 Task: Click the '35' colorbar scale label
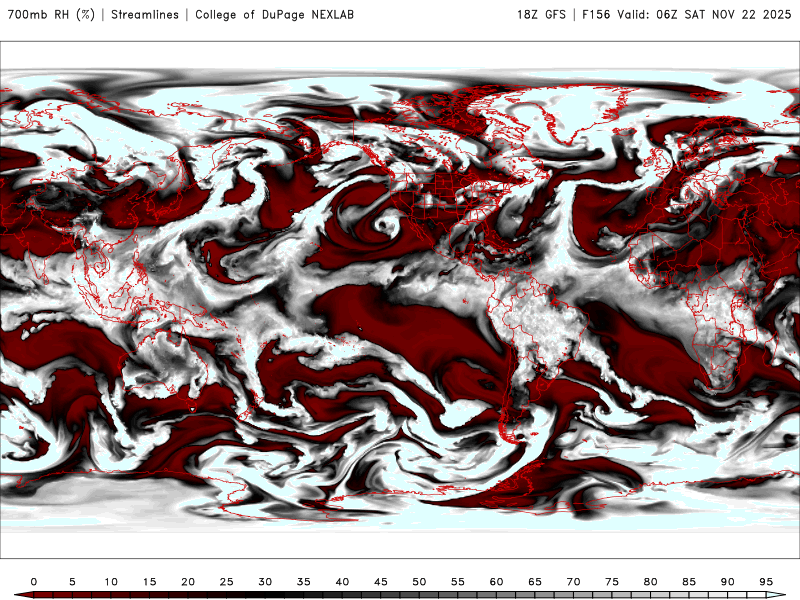click(x=304, y=582)
